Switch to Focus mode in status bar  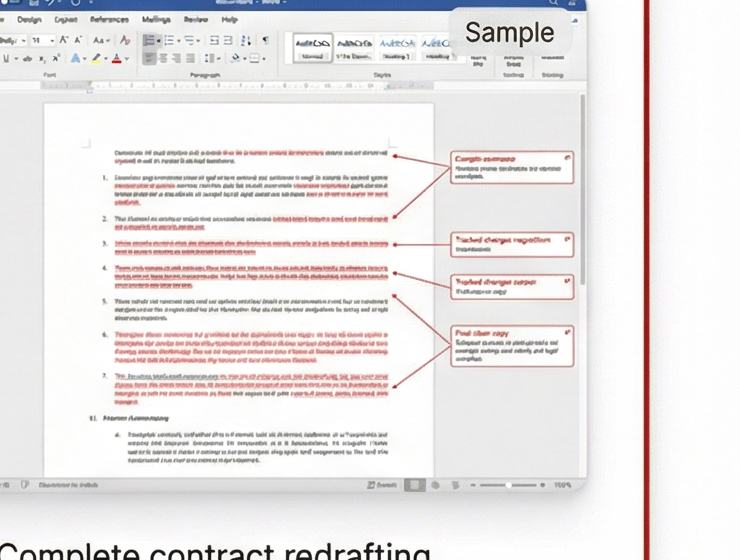[381, 485]
